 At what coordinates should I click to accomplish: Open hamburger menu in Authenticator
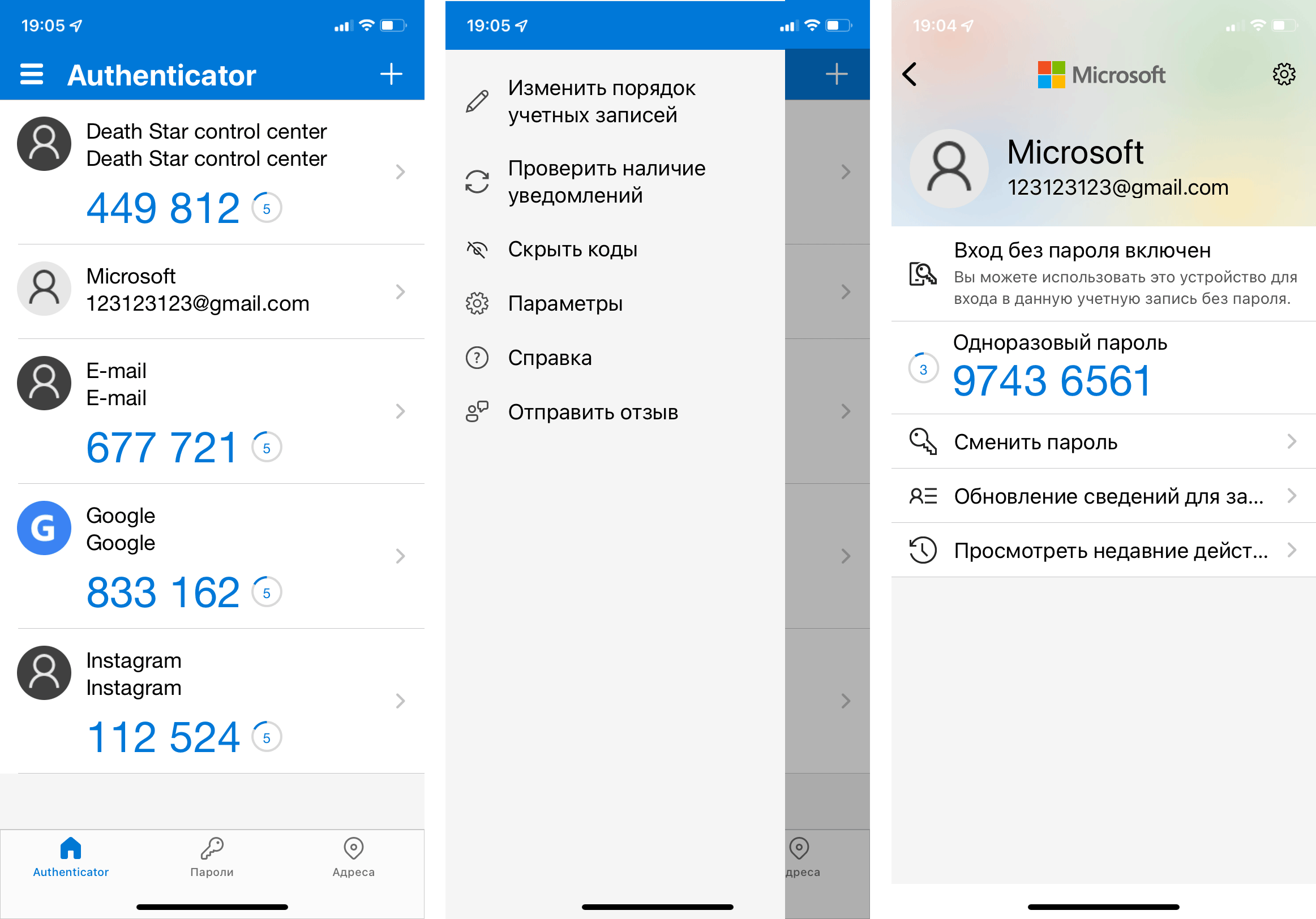click(x=32, y=73)
